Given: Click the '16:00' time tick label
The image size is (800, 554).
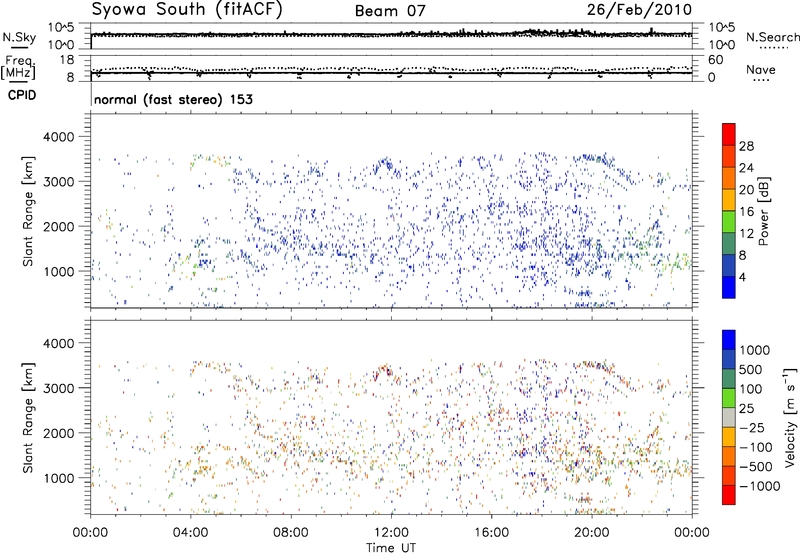Looking at the screenshot, I should point(491,533).
